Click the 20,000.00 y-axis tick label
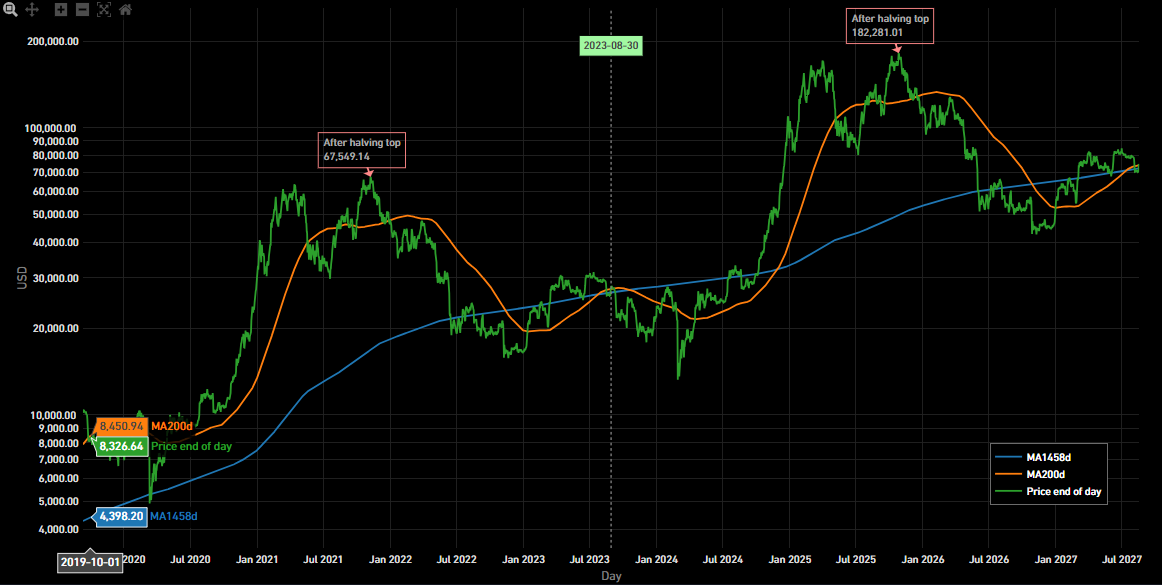The width and height of the screenshot is (1162, 585). click(55, 328)
